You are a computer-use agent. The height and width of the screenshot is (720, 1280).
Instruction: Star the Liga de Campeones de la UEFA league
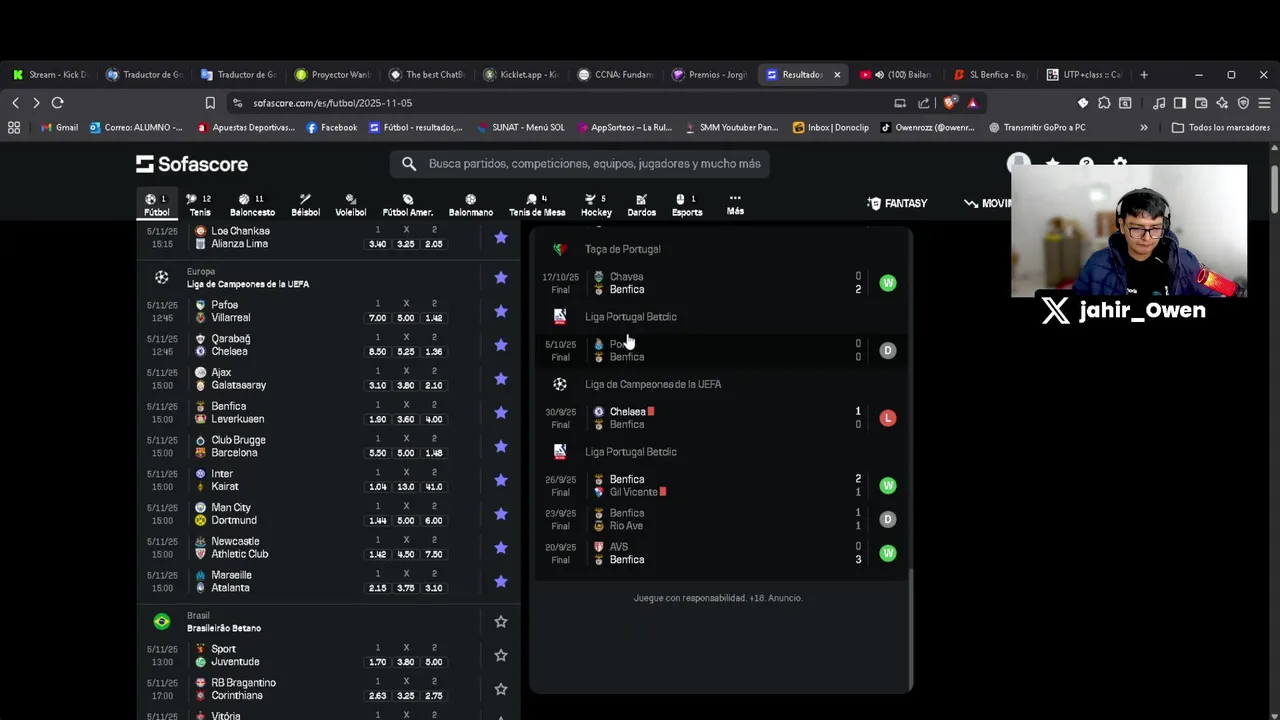pyautogui.click(x=501, y=277)
